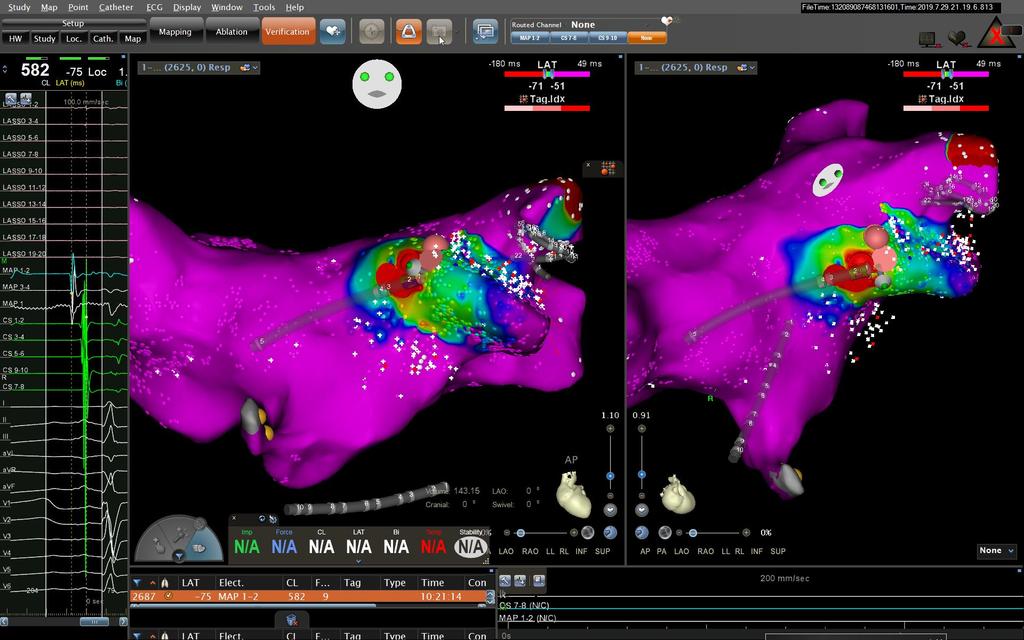Click the Stability N/A indicator

pos(471,546)
